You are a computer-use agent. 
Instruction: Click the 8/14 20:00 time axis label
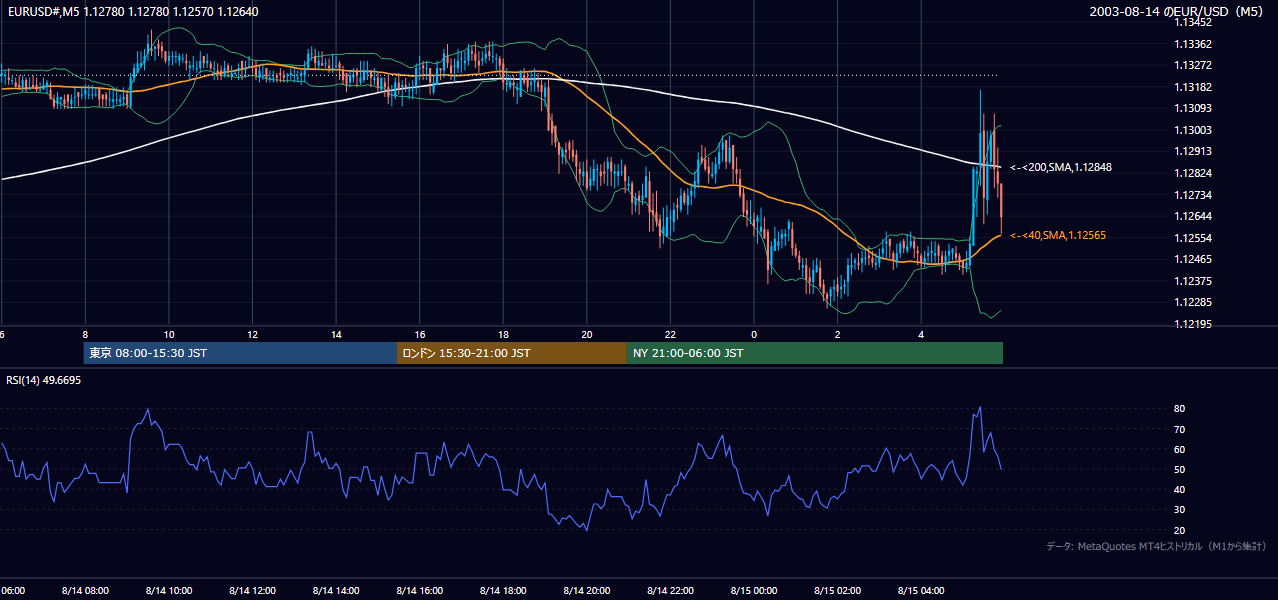[587, 590]
